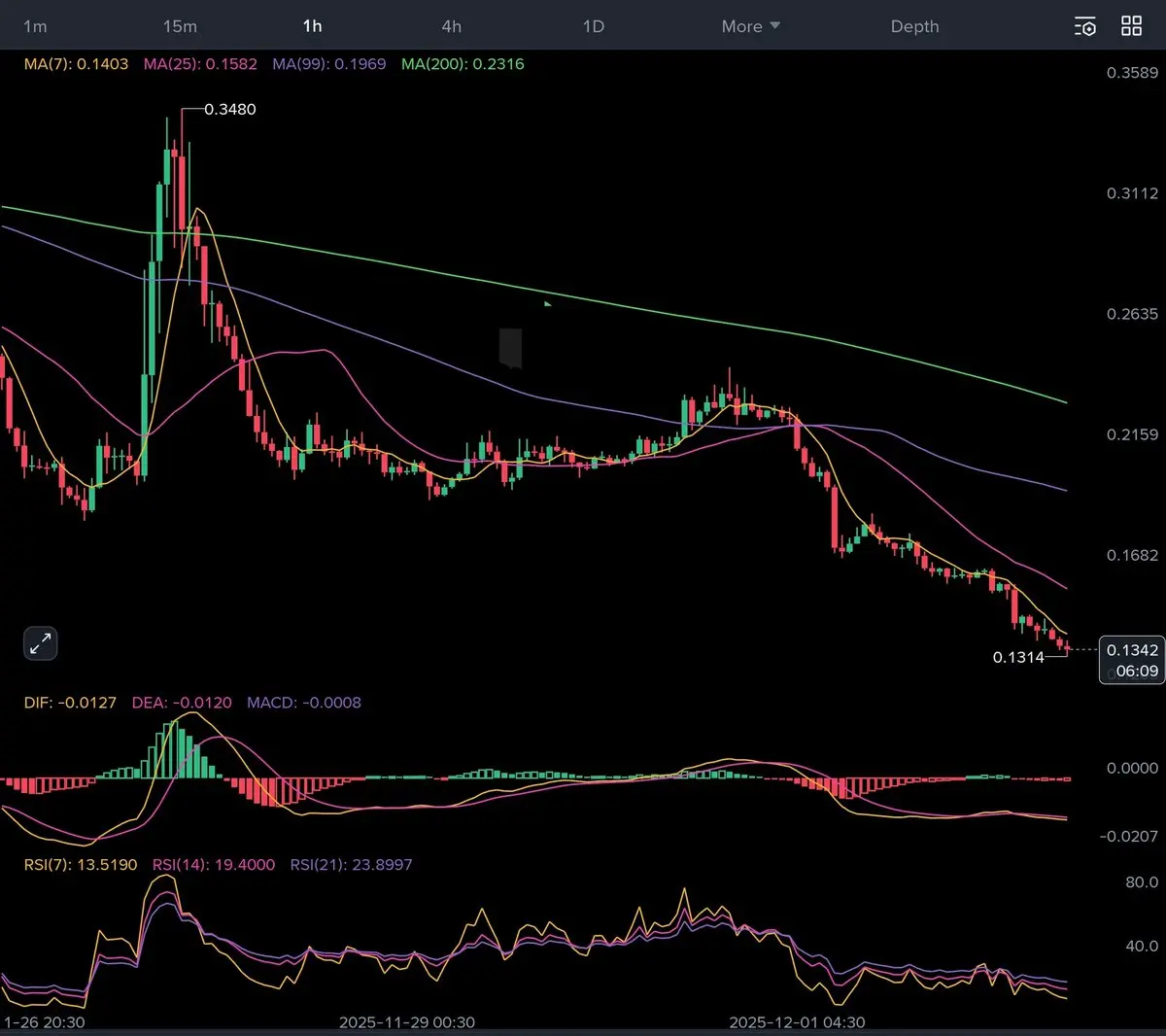This screenshot has width=1166, height=1036.
Task: Select the 4h timeframe tab
Action: coord(452,26)
